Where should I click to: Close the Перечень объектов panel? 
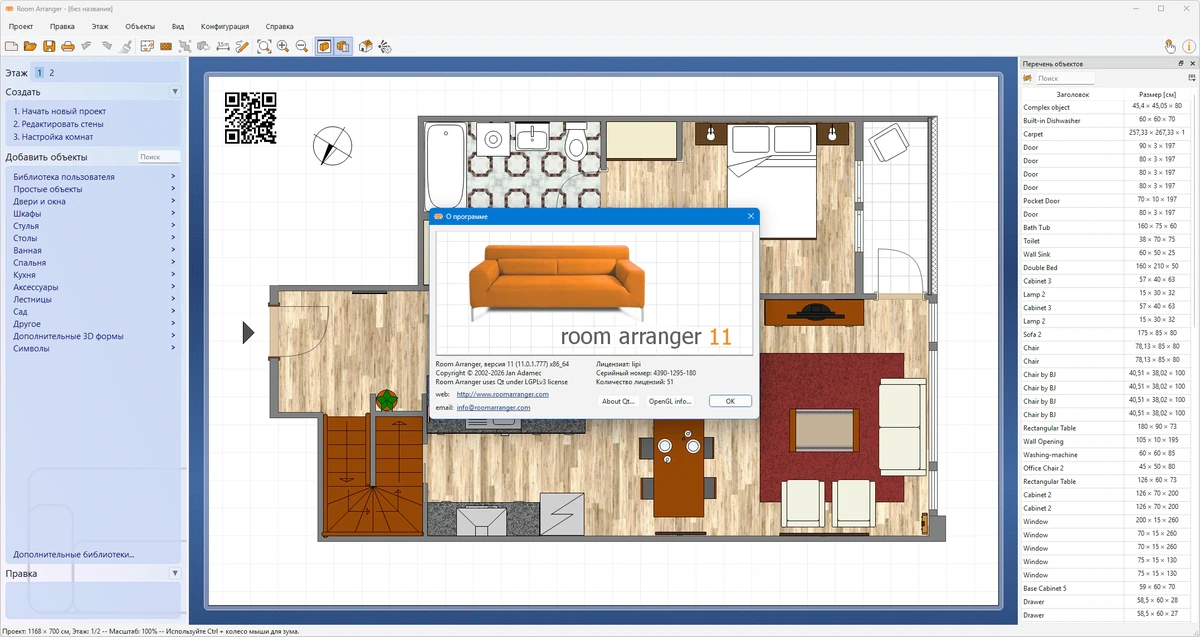1192,63
